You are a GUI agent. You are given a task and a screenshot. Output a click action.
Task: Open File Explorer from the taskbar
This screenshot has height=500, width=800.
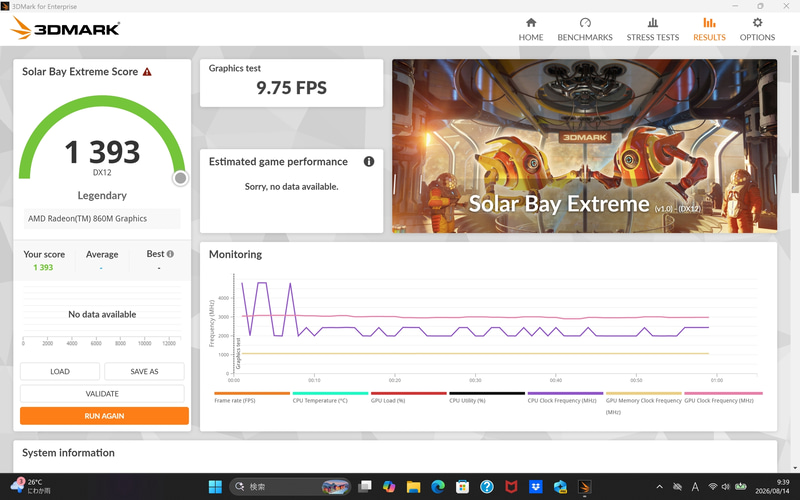(413, 487)
